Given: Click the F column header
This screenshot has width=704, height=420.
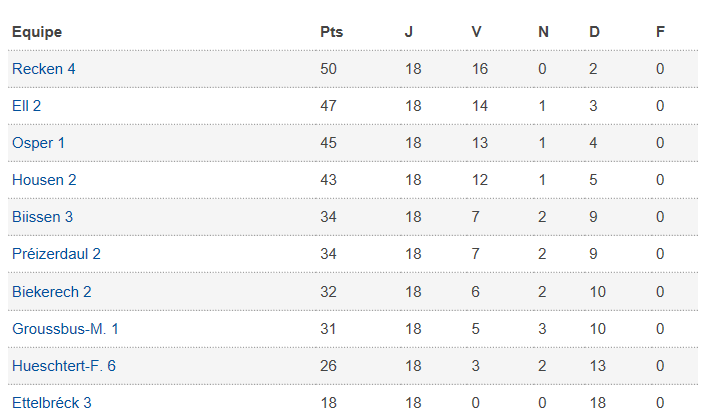Looking at the screenshot, I should (x=660, y=32).
